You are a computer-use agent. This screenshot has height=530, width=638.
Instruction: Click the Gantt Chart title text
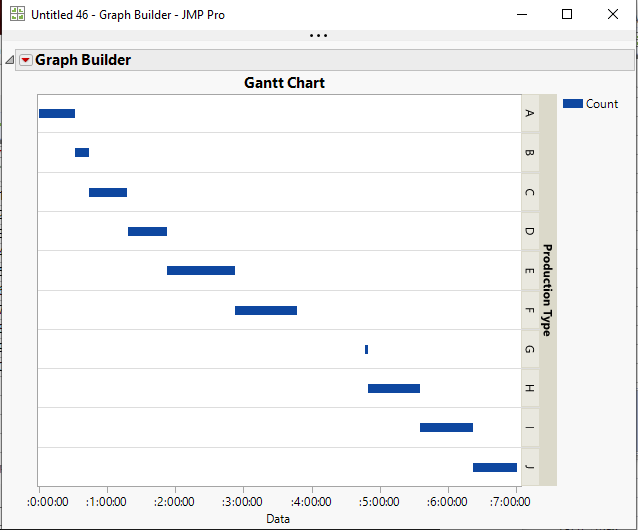pos(284,83)
